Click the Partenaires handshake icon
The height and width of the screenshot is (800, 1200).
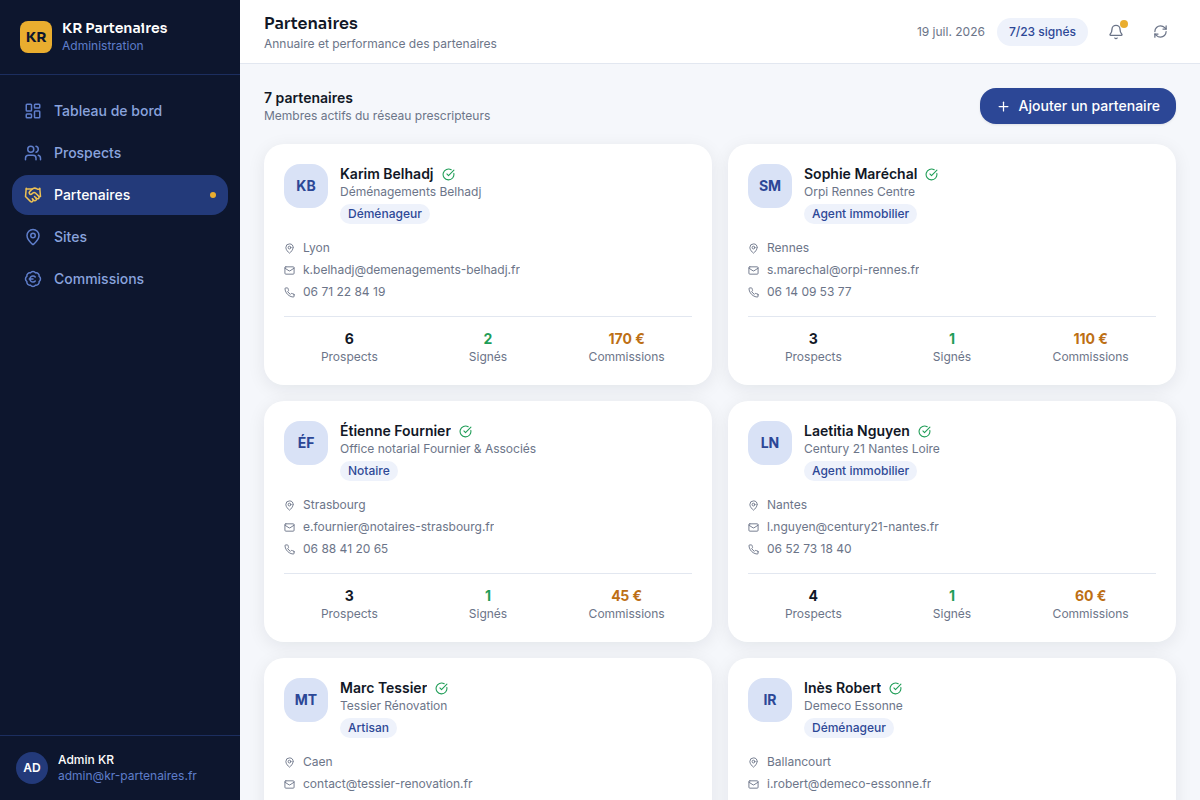pyautogui.click(x=33, y=195)
